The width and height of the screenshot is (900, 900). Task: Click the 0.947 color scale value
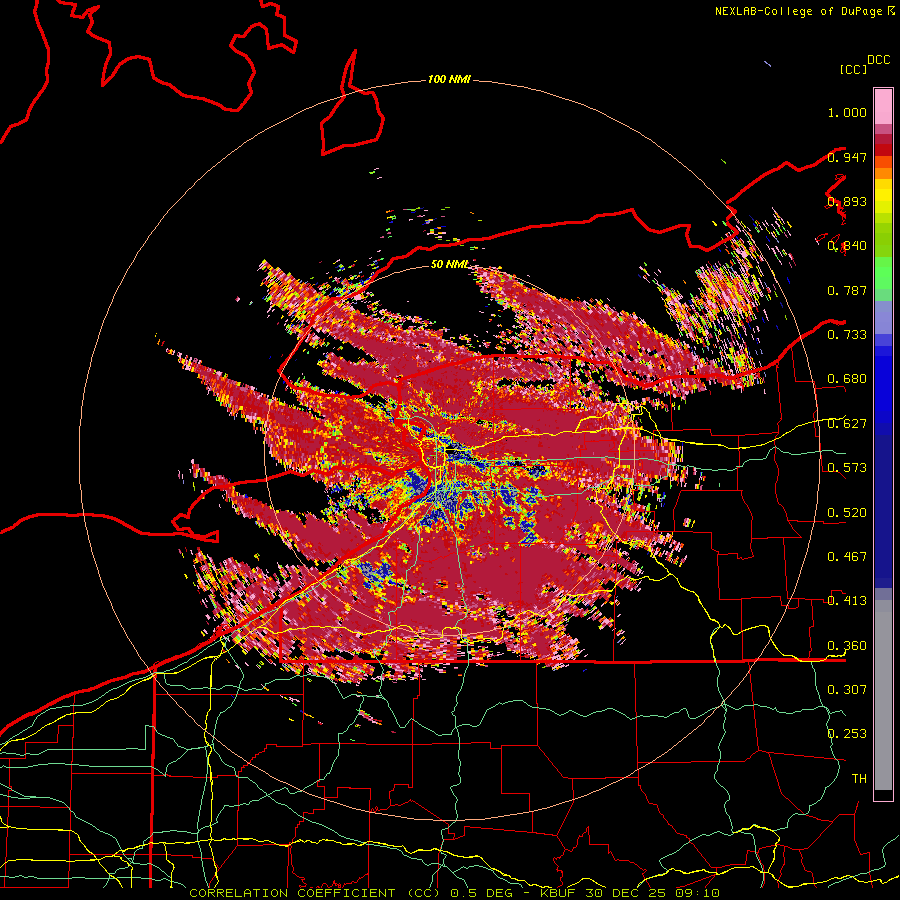(847, 157)
